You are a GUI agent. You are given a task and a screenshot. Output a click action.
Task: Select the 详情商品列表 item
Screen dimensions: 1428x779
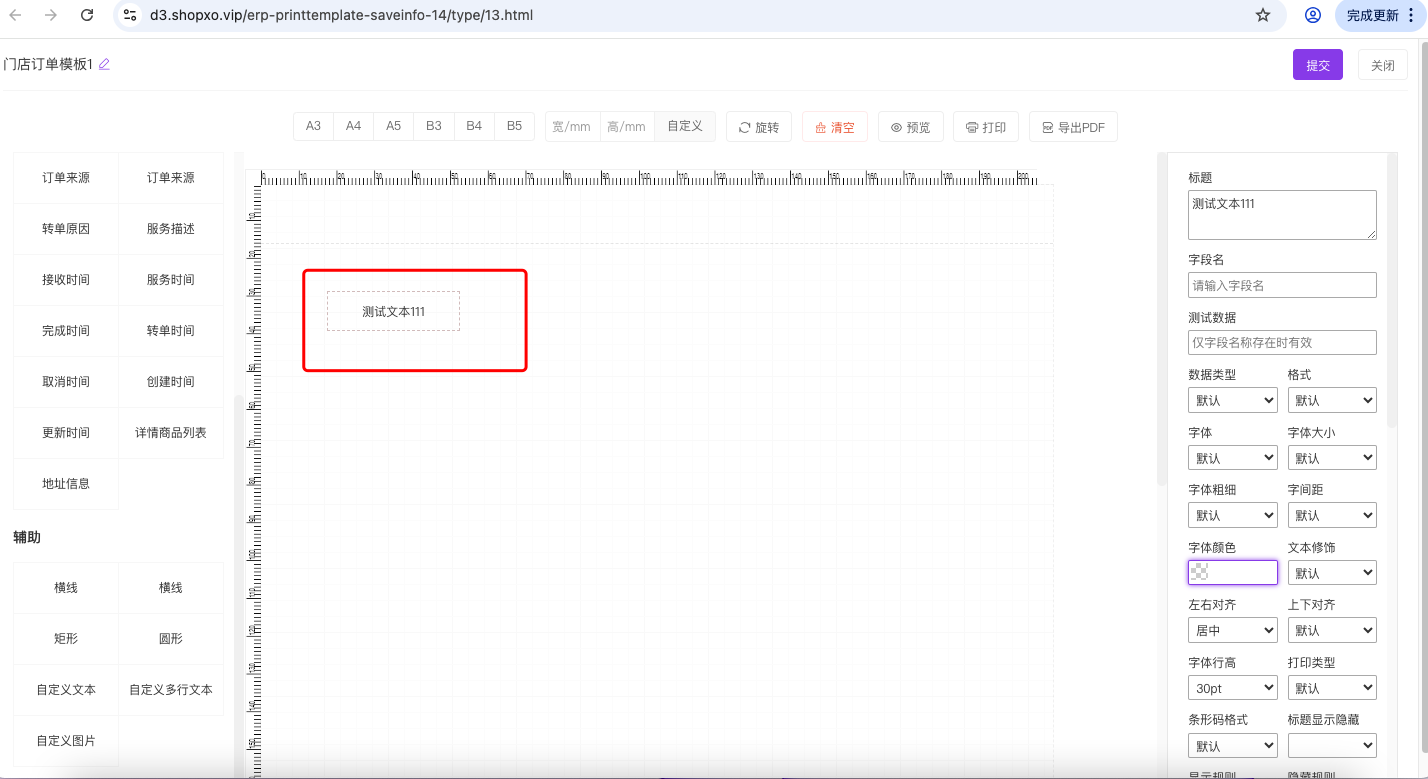pos(171,433)
